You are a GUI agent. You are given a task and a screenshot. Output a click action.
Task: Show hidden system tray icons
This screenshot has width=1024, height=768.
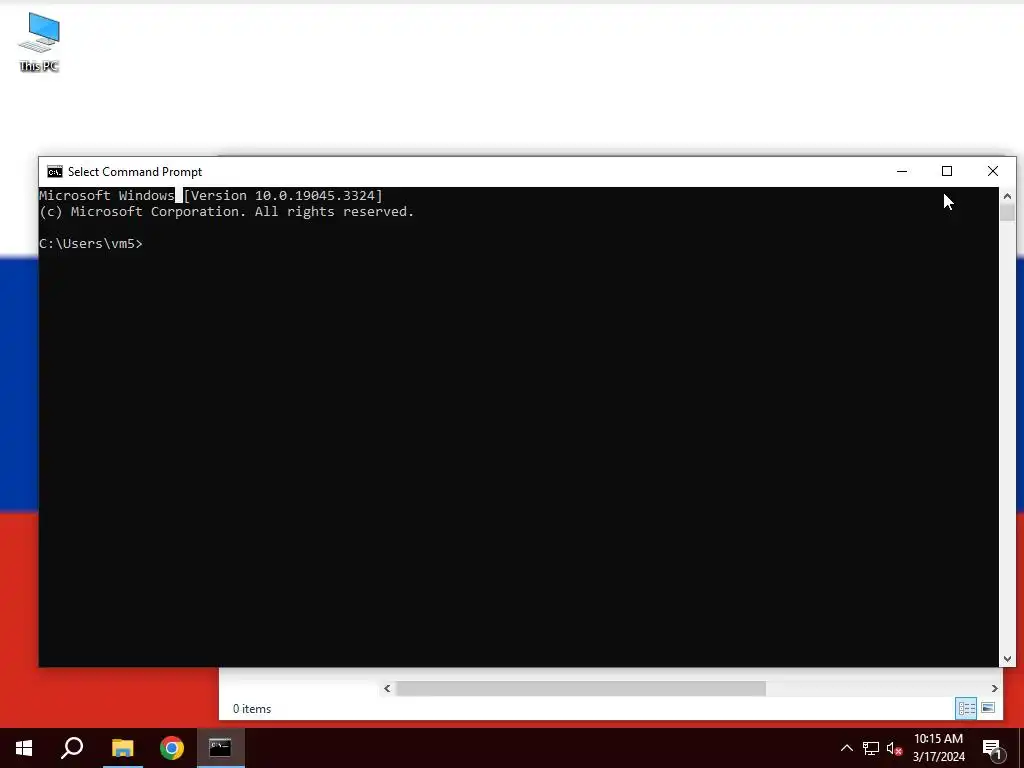pos(846,748)
